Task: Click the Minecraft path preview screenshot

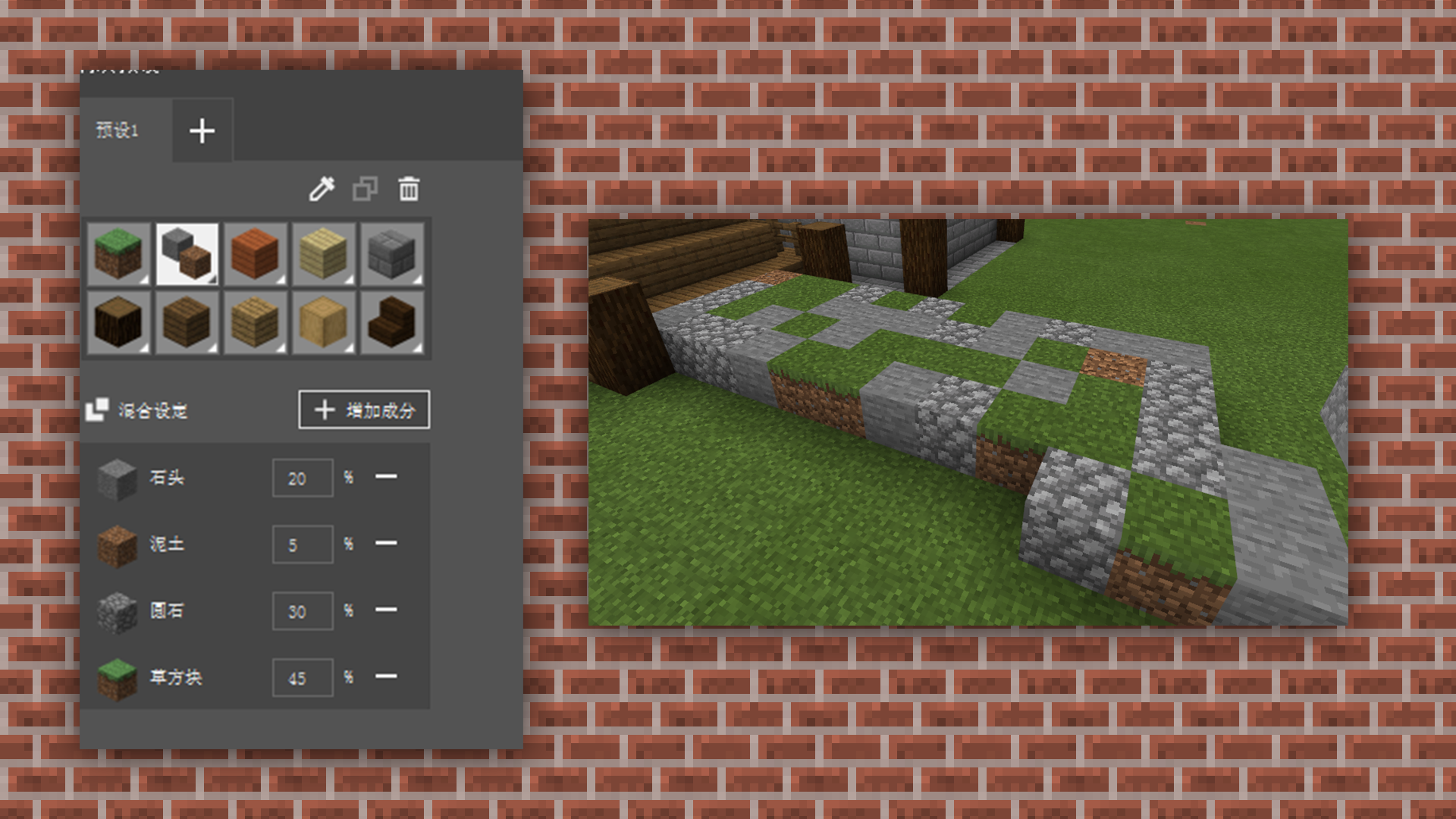Action: pos(968,422)
